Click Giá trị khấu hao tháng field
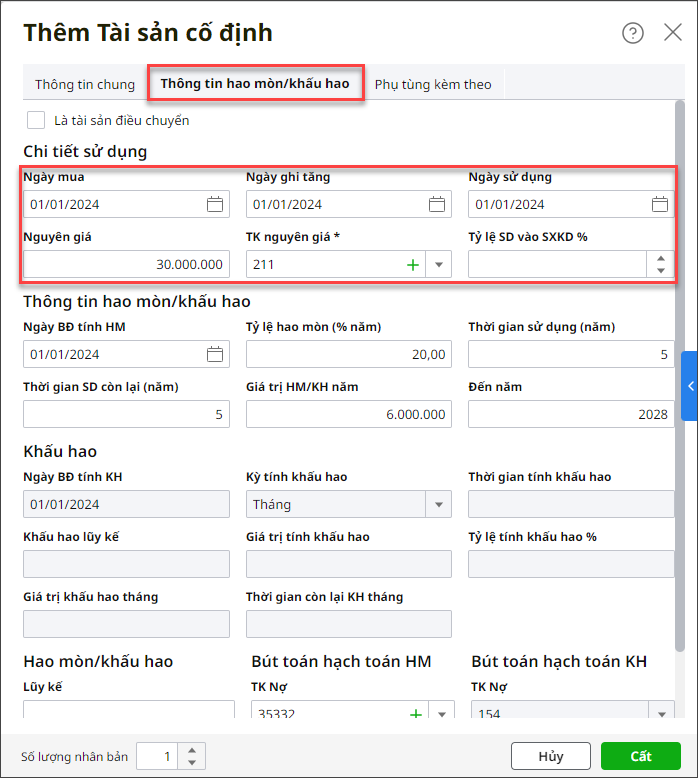 point(126,624)
